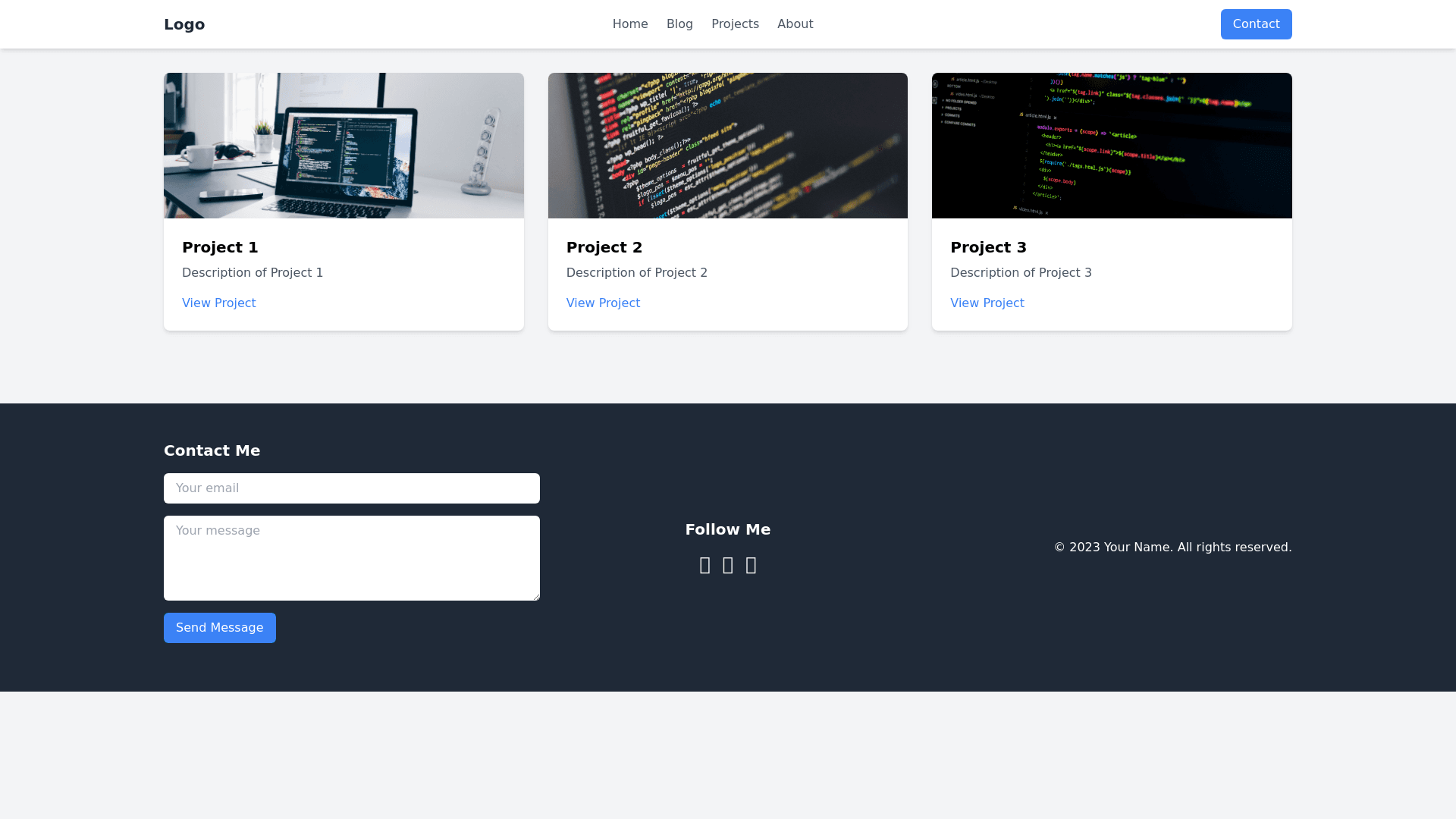Screen dimensions: 1456x819
Task: Click the Project 2 code image
Action: click(x=728, y=146)
